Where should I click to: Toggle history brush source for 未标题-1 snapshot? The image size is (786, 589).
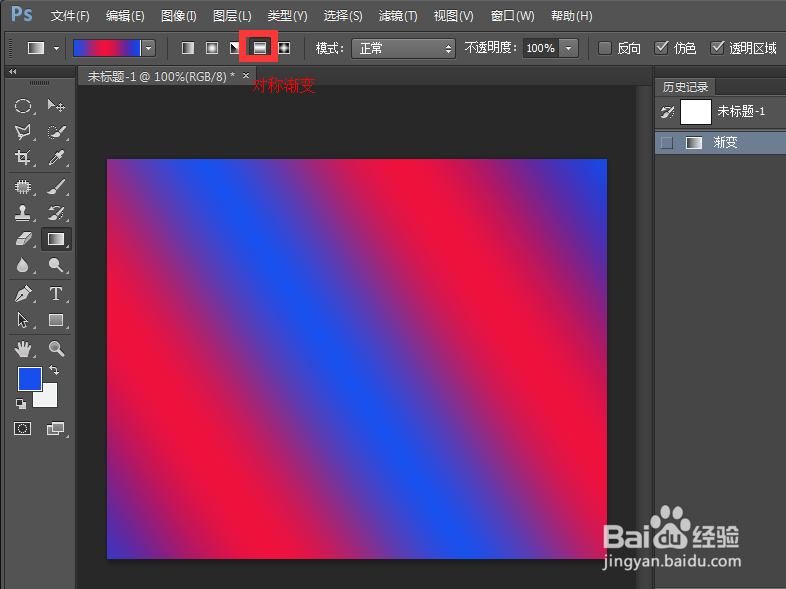tap(667, 112)
